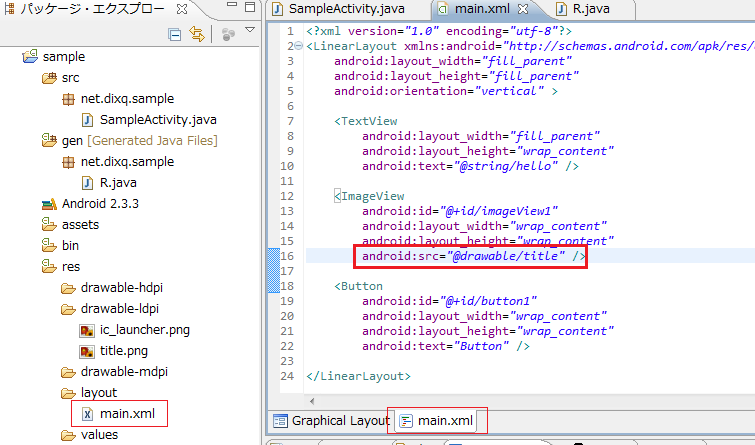Viewport: 755px width, 445px height.
Task: Click the assets folder icon
Action: click(x=49, y=224)
